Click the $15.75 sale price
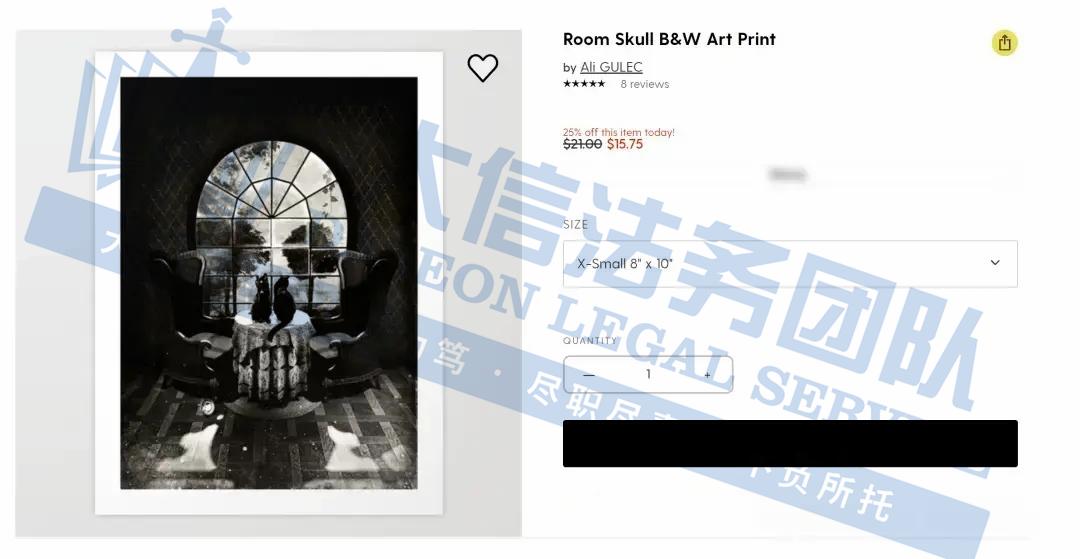The image size is (1080, 559). [625, 144]
